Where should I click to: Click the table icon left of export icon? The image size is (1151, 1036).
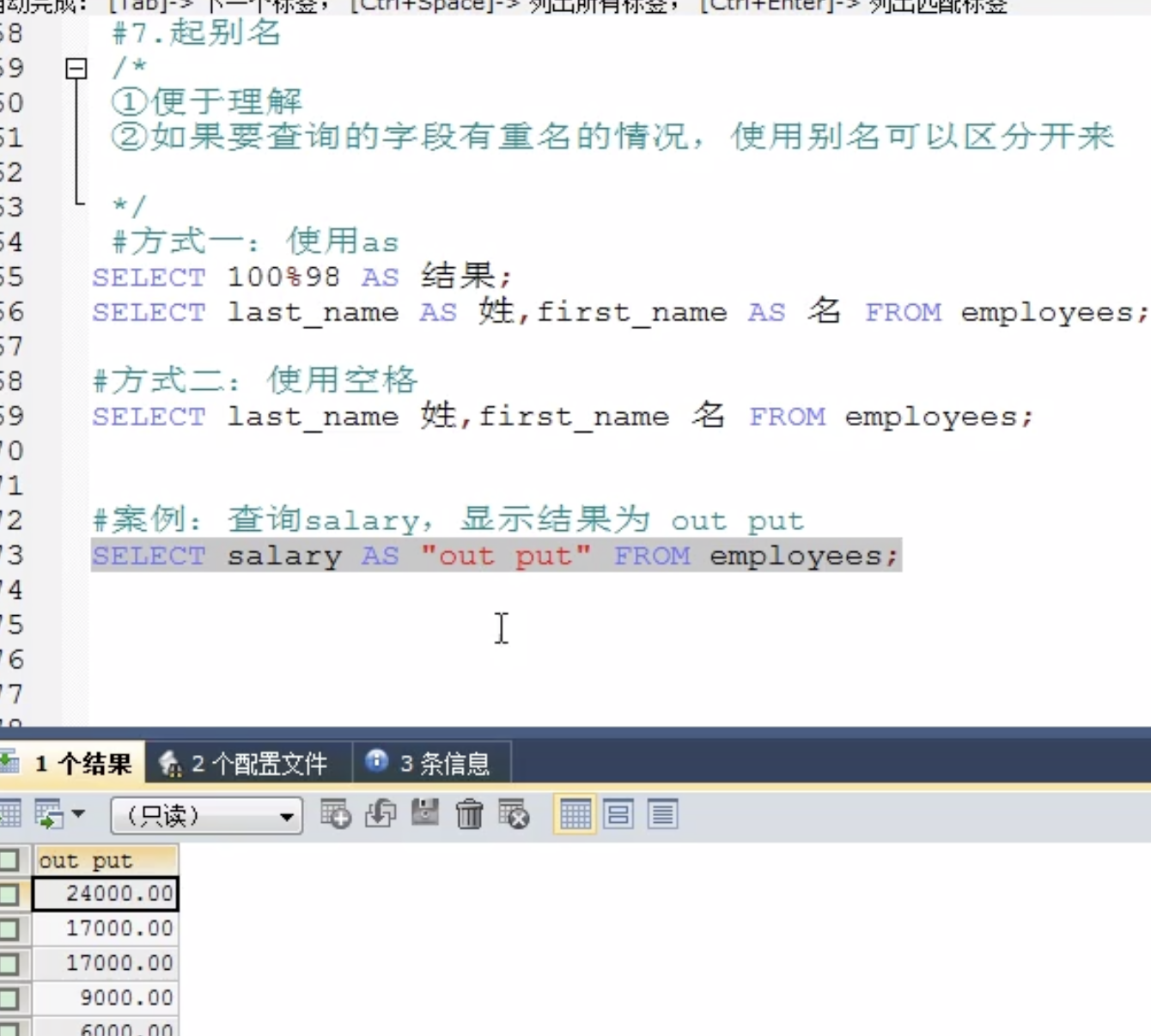9,814
